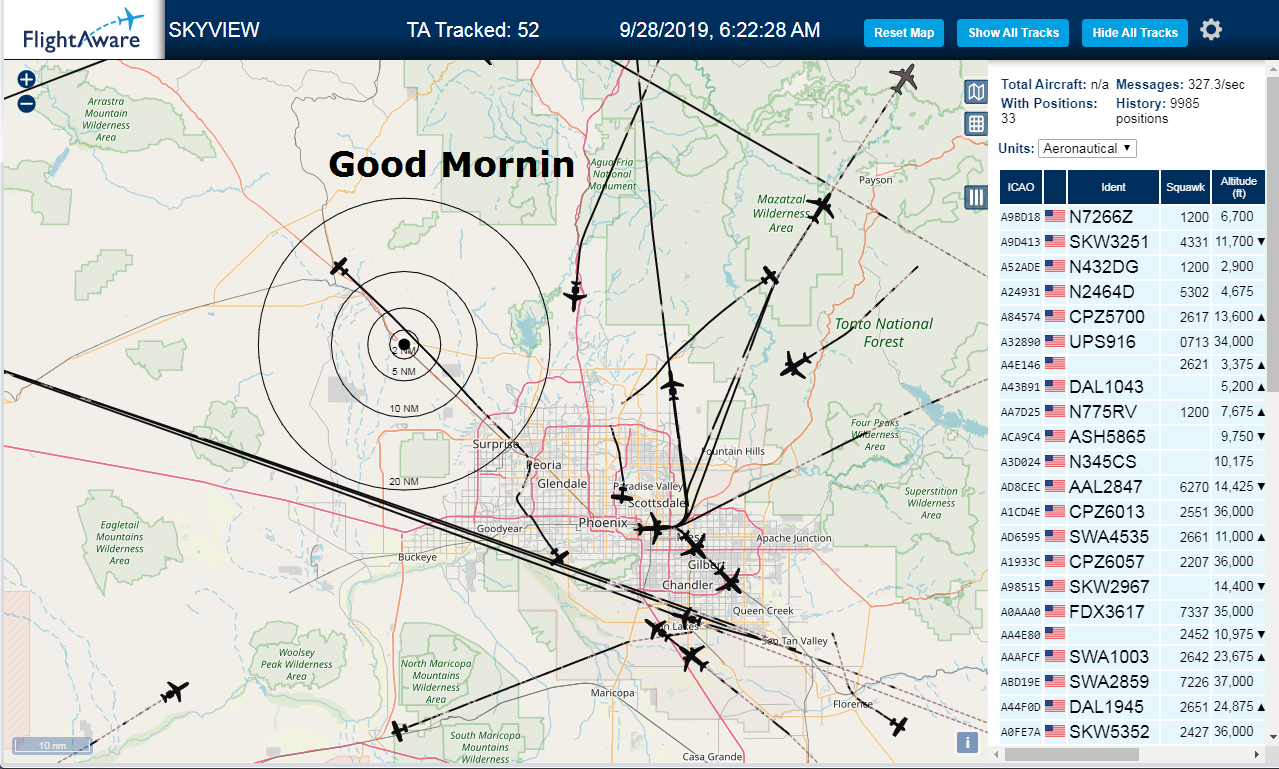This screenshot has width=1279, height=769.
Task: Click TA Tracked: 52 counter
Action: [x=473, y=30]
